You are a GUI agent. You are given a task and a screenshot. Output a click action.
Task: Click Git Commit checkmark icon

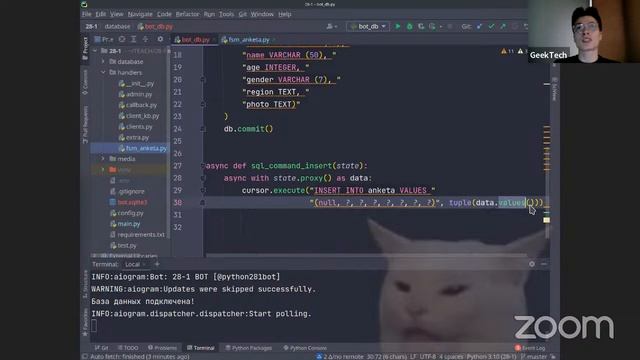pyautogui.click(x=491, y=27)
